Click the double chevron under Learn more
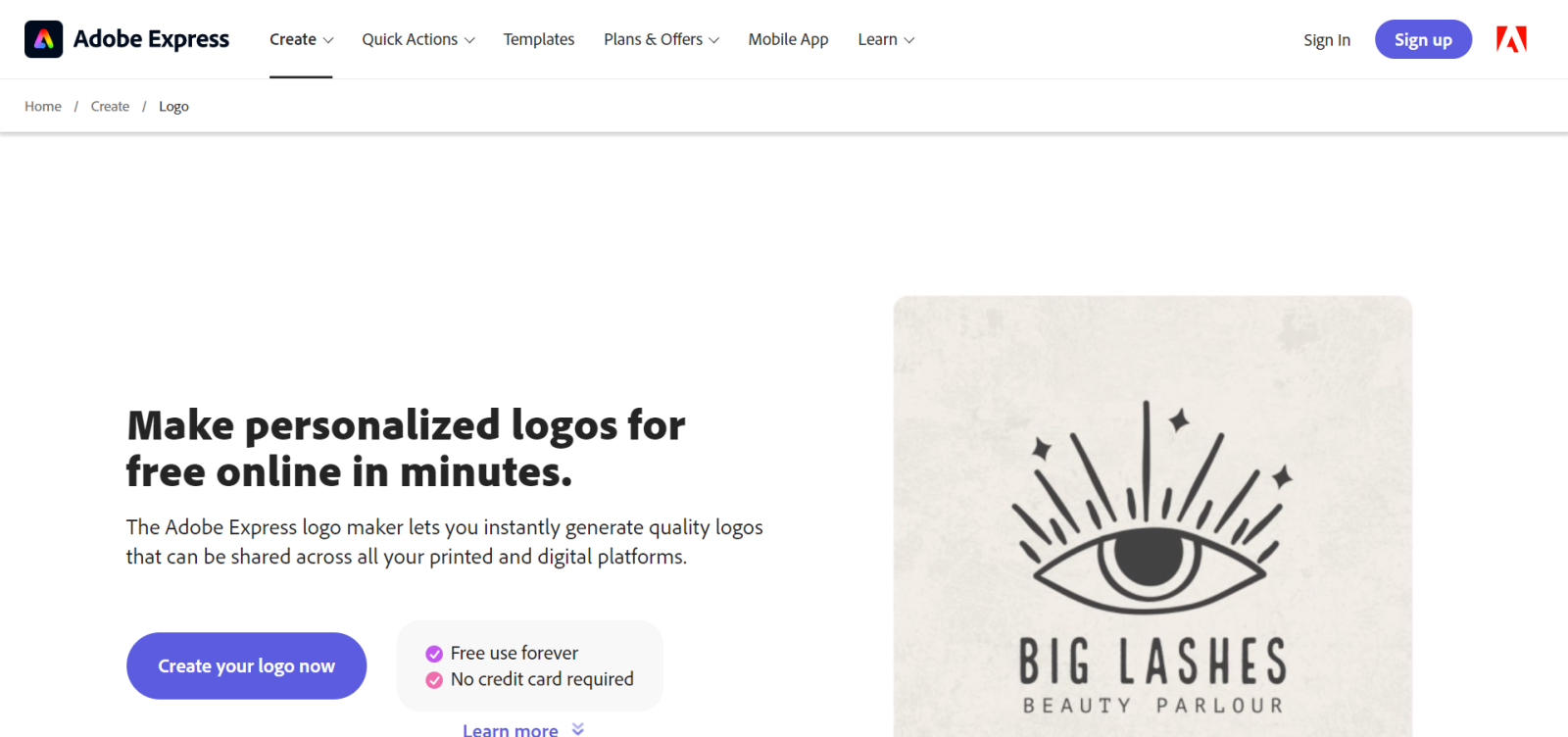Image resolution: width=1568 pixels, height=737 pixels. (578, 729)
